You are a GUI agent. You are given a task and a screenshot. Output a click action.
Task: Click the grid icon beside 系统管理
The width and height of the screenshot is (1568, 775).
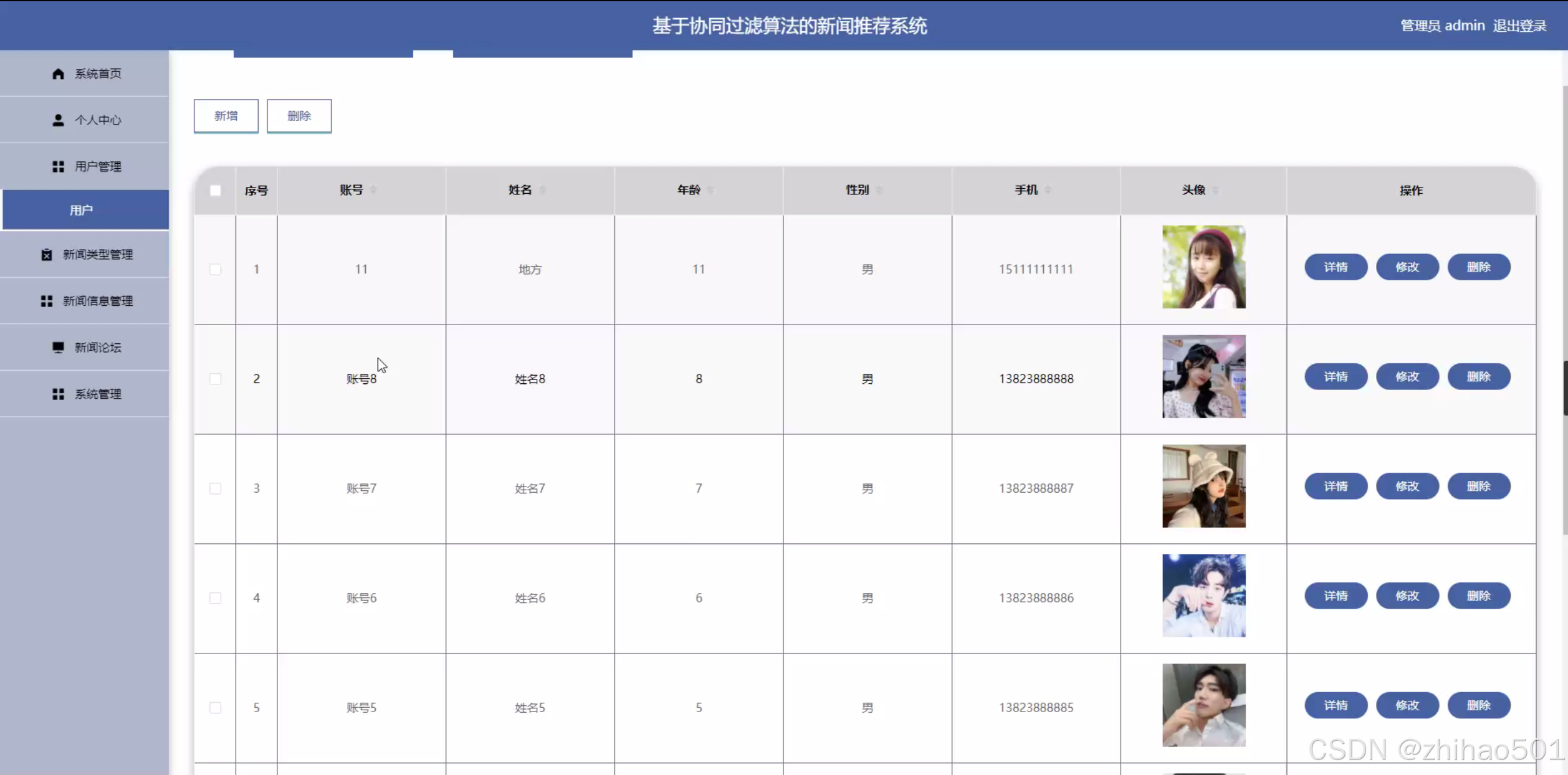click(58, 394)
